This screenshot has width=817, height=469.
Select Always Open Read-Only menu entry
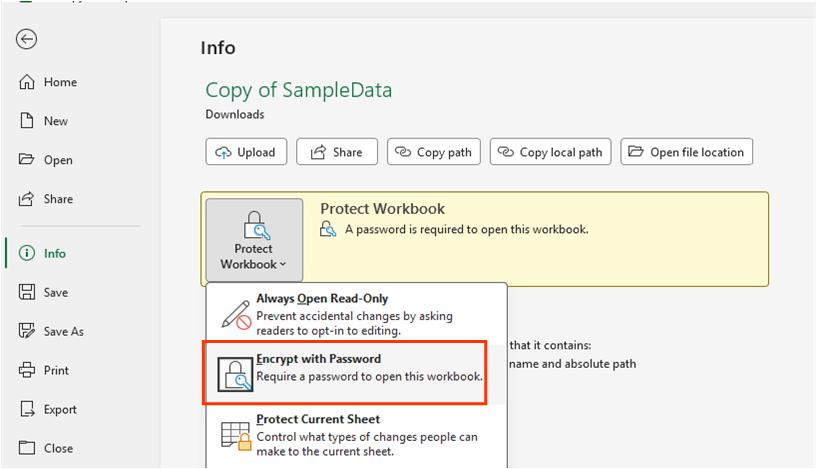pos(356,314)
